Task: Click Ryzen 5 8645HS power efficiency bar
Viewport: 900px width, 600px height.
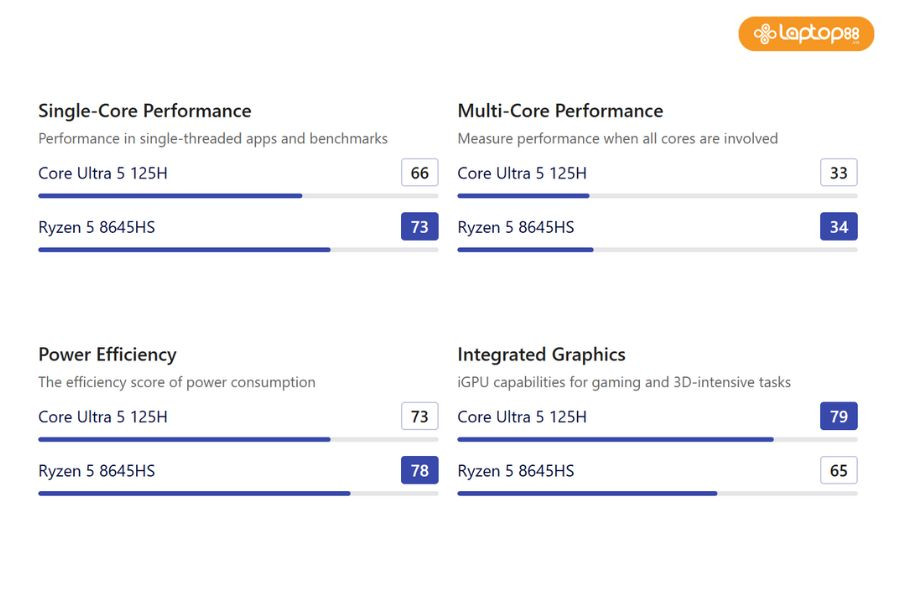Action: click(x=238, y=493)
